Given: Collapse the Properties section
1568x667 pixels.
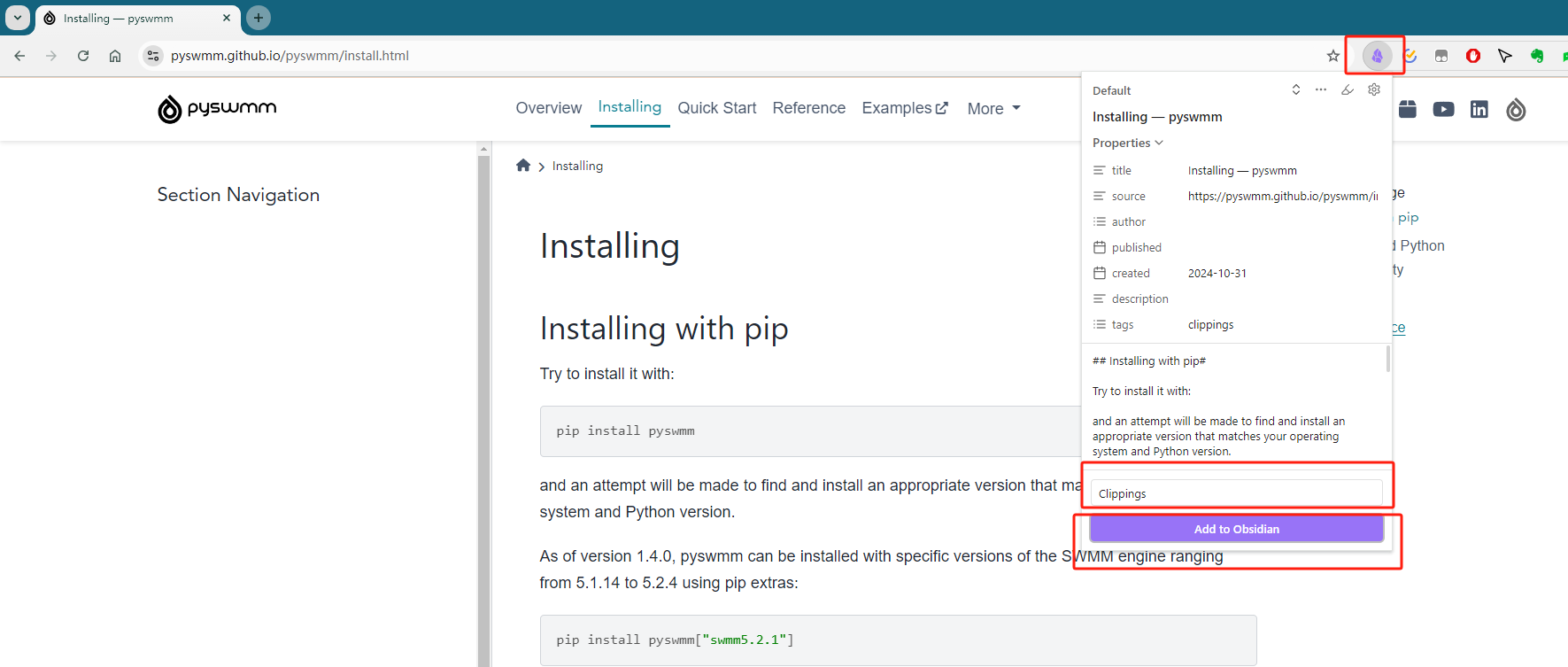Looking at the screenshot, I should 1128,143.
